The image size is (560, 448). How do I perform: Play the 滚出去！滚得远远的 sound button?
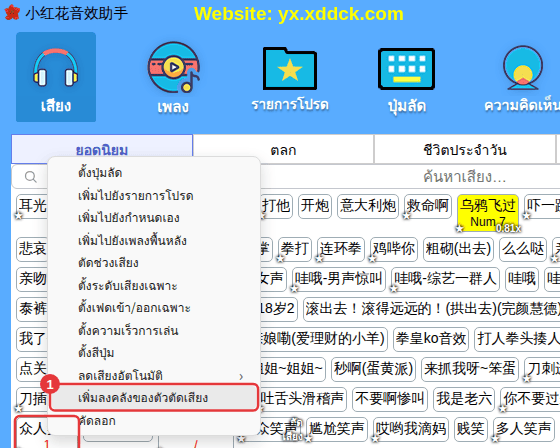click(x=432, y=309)
